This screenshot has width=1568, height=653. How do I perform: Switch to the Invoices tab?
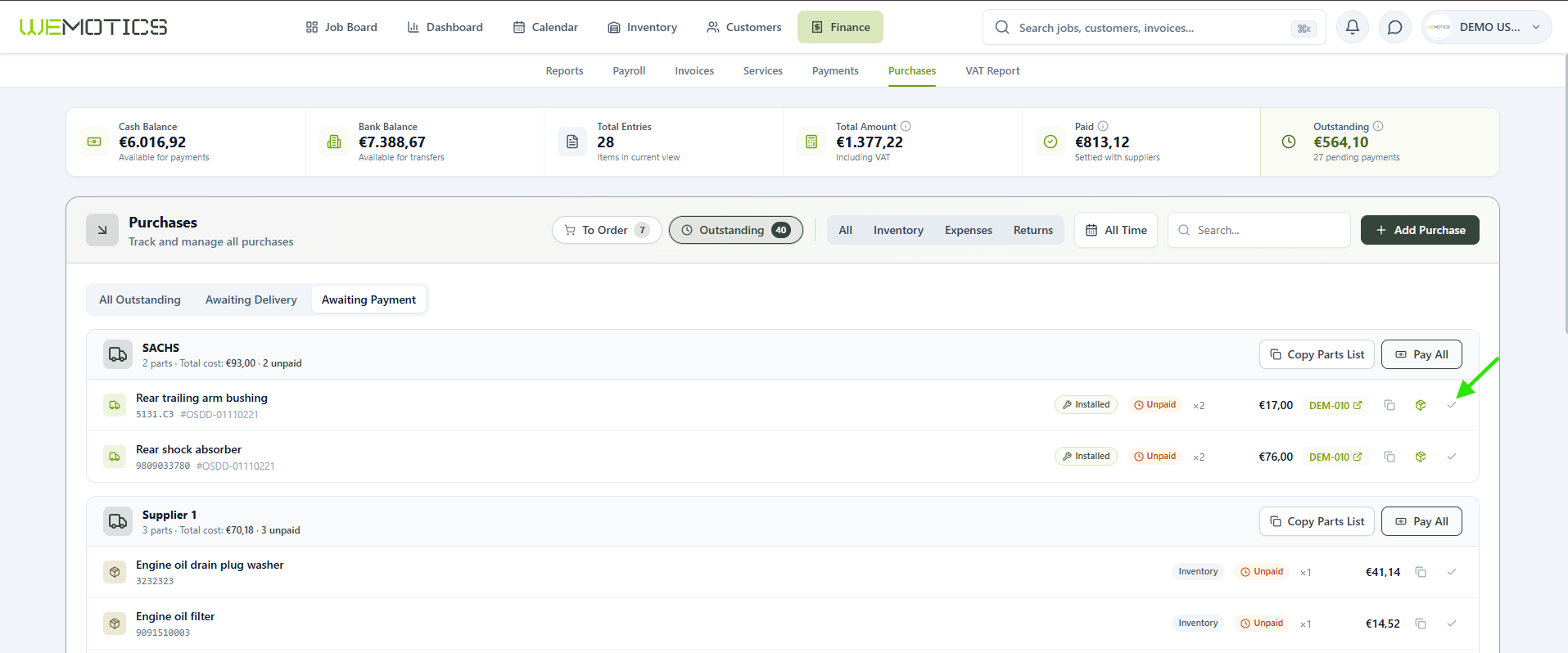[x=694, y=71]
